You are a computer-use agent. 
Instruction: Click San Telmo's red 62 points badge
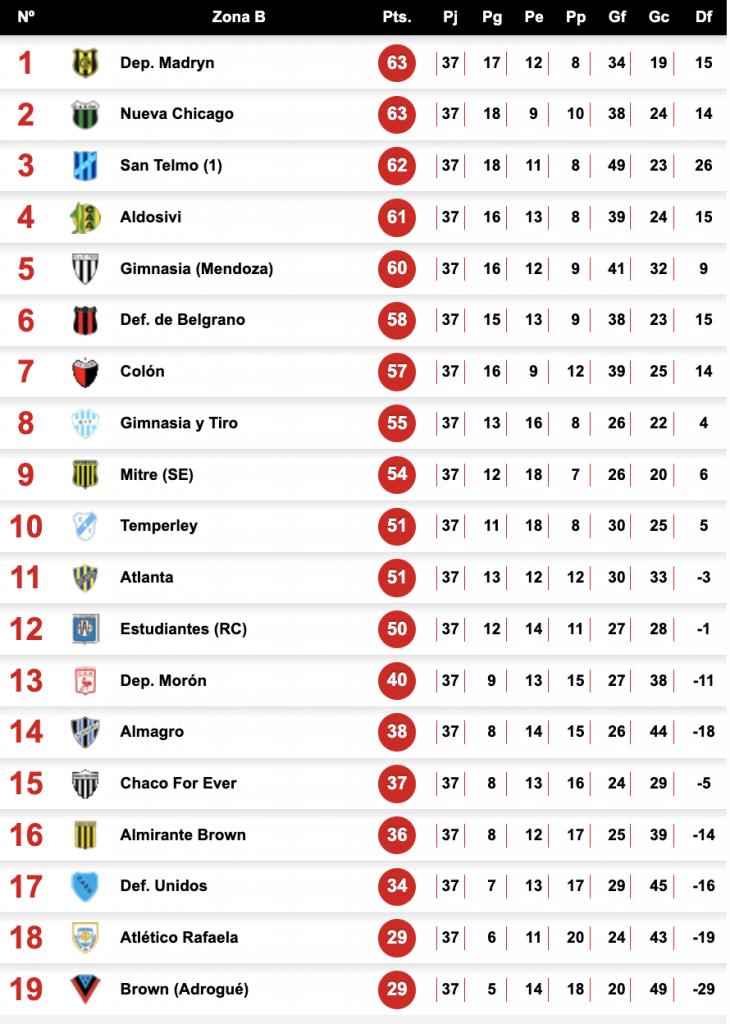click(x=397, y=165)
